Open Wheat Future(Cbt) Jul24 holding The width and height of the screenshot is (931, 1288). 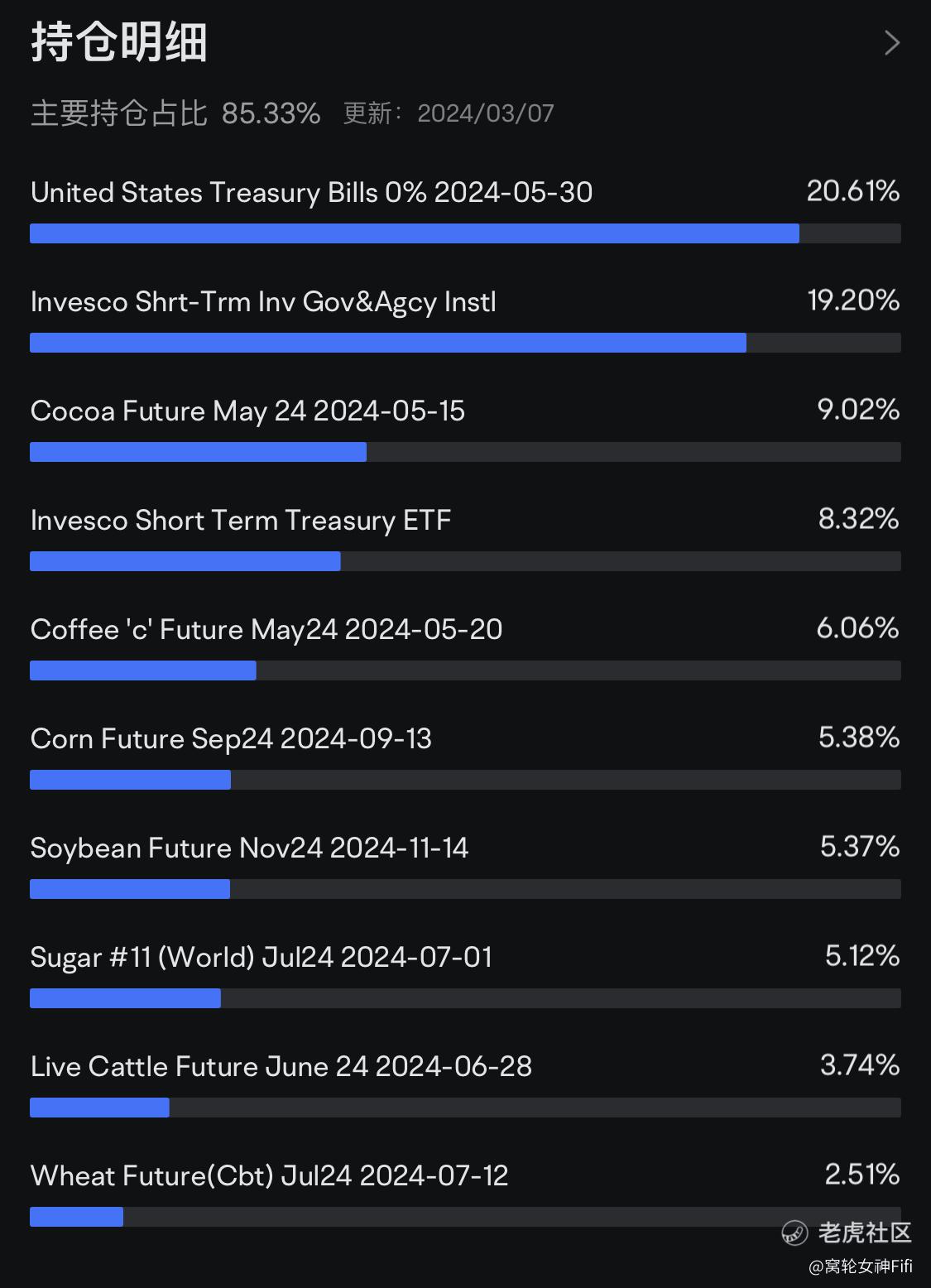269,1176
